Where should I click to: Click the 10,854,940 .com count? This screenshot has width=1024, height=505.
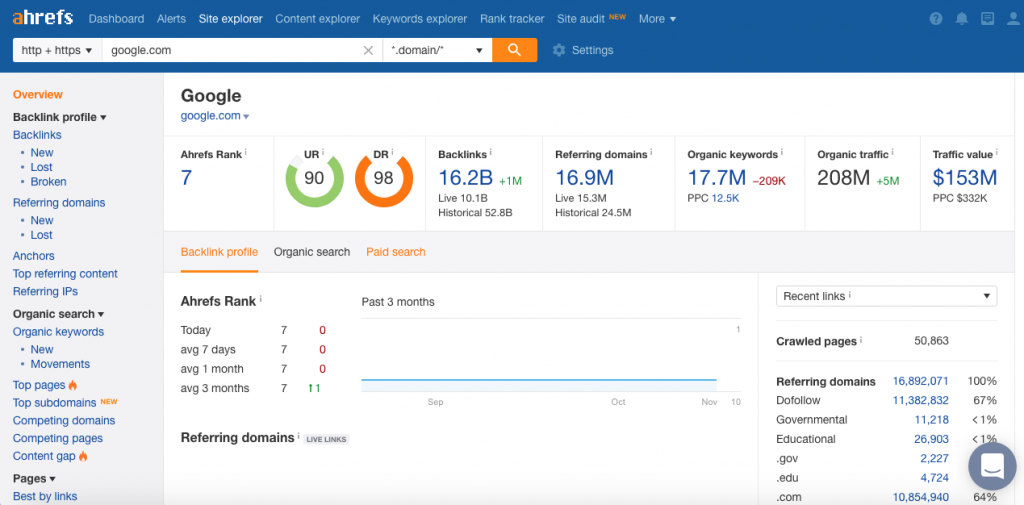(x=921, y=497)
